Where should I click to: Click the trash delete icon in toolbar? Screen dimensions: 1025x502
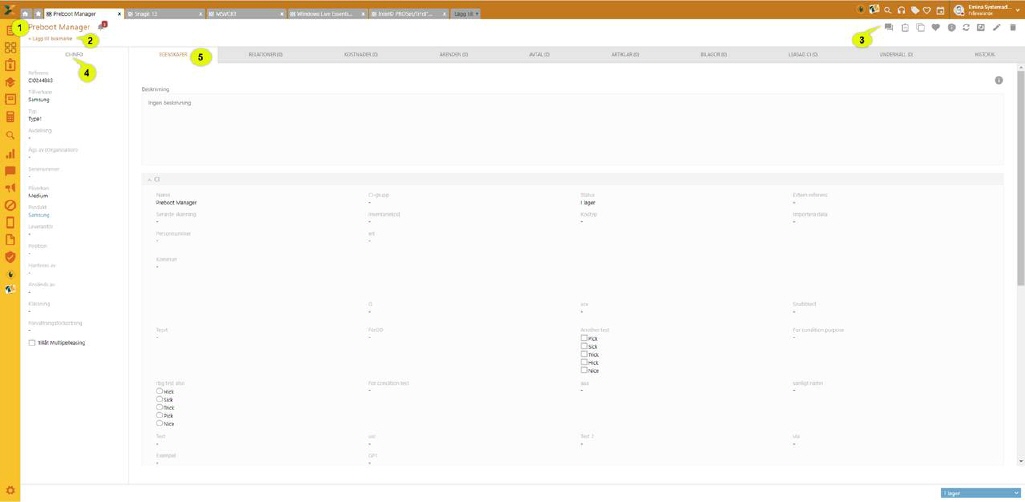(x=1012, y=27)
